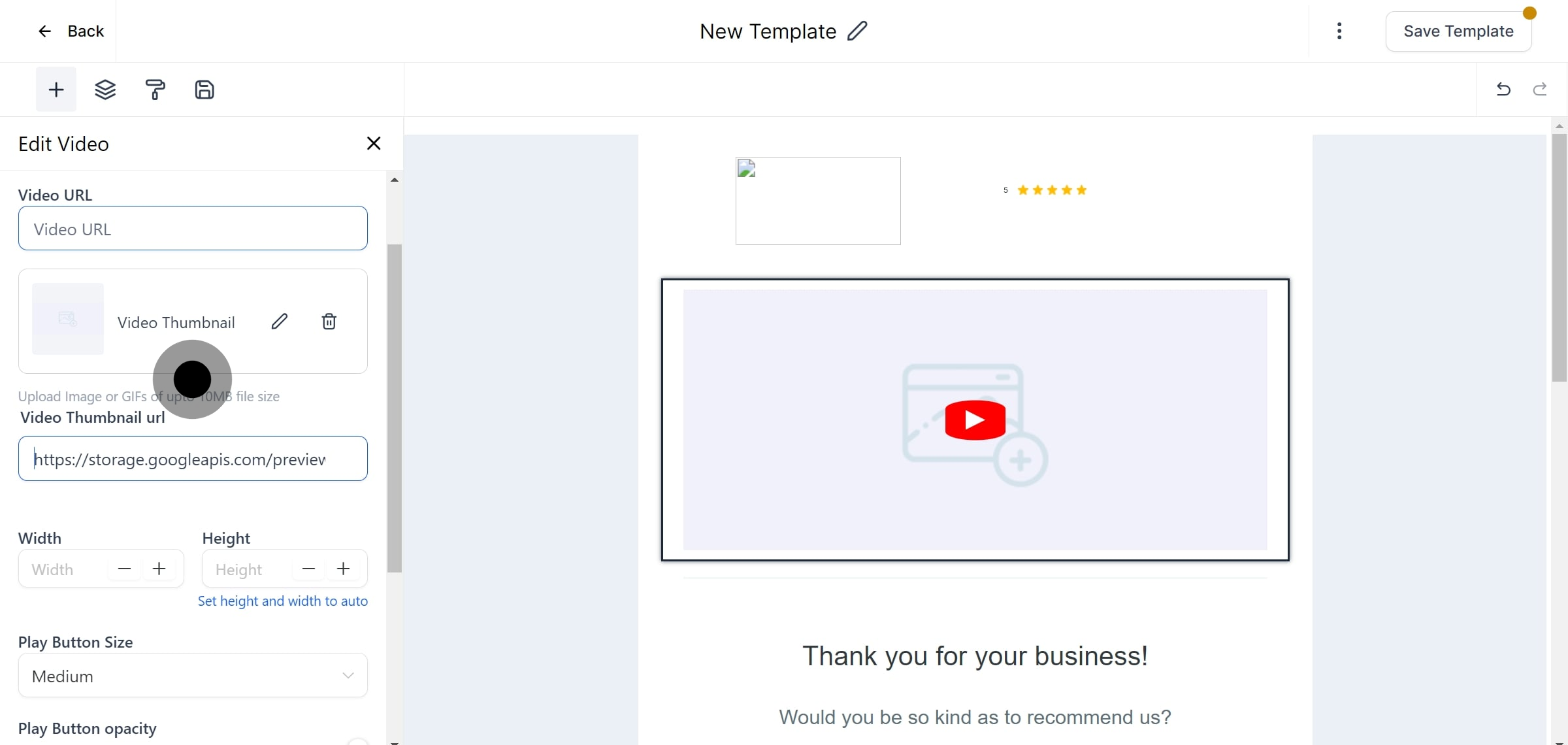
Task: Select the paint roller styles icon
Action: tap(155, 90)
